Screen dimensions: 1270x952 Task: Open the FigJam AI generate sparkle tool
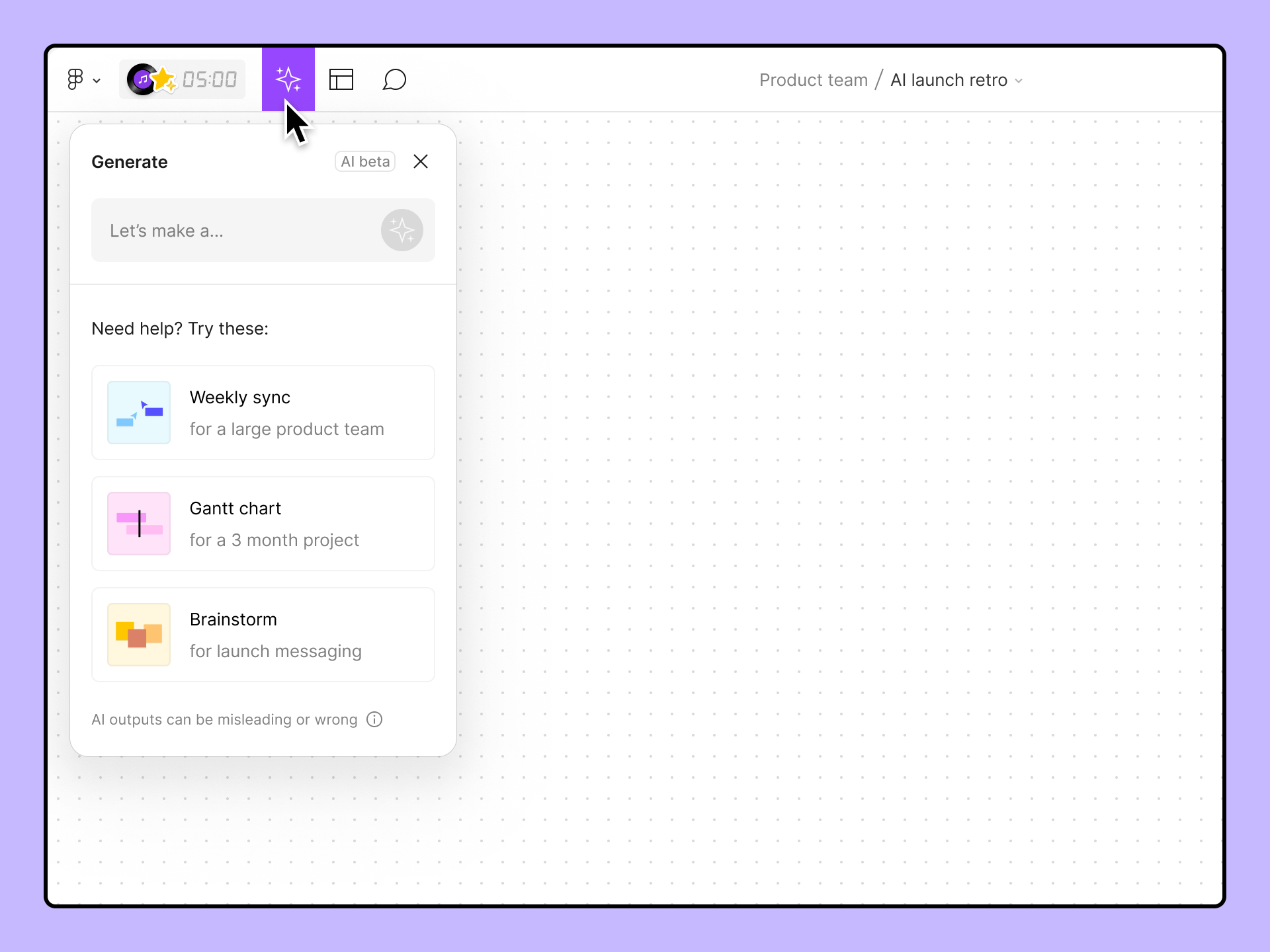[x=288, y=79]
